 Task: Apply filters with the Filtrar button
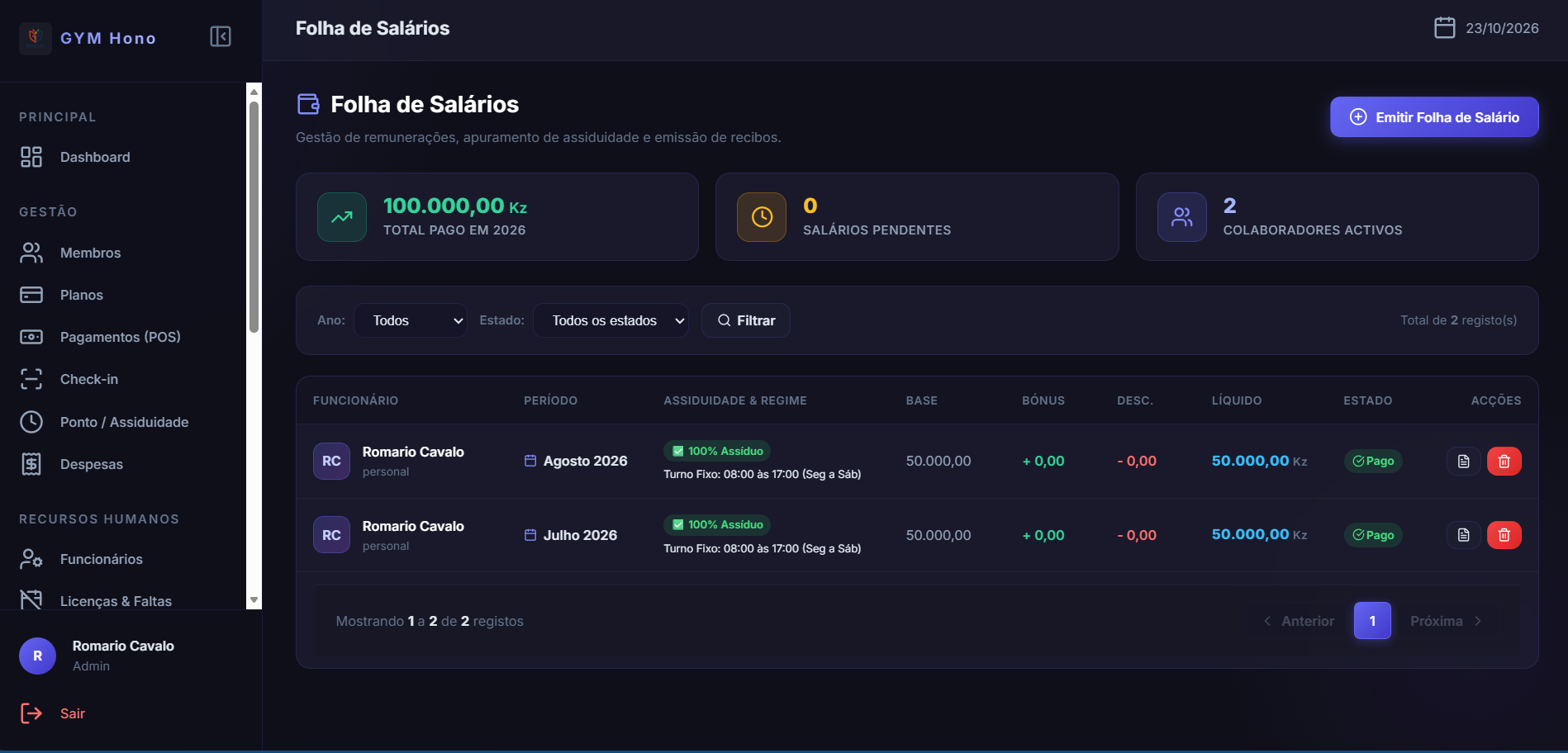point(746,320)
